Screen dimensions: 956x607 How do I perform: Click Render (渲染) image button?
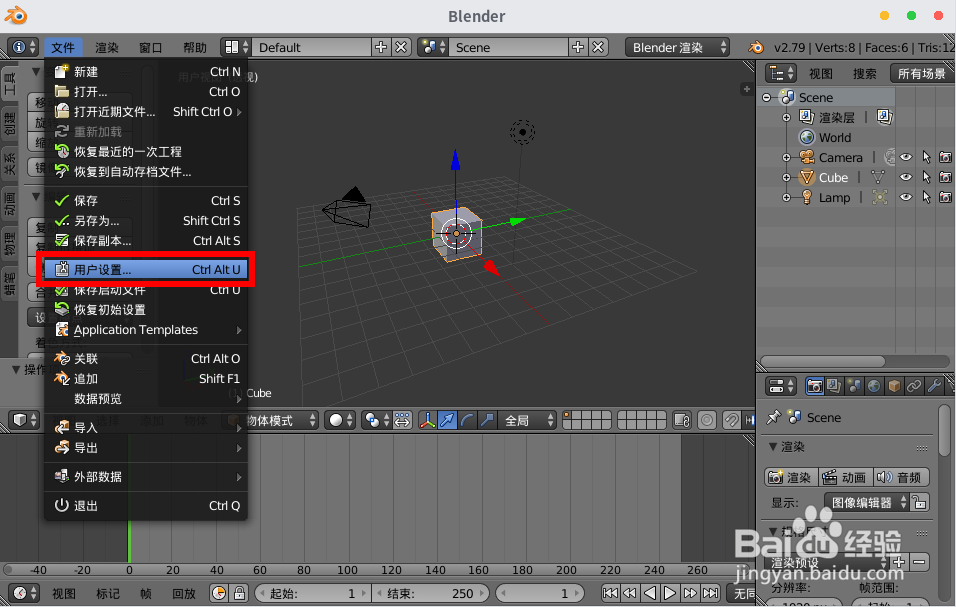pos(791,477)
